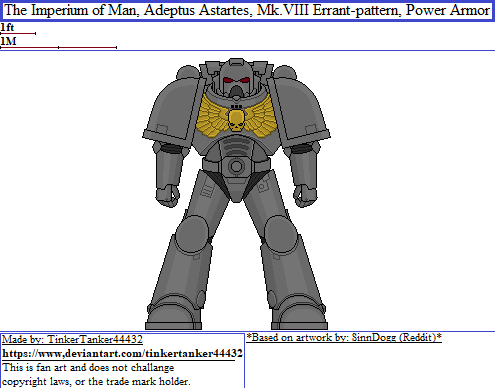Click the space marine's helmet
The image size is (495, 388).
(236, 79)
